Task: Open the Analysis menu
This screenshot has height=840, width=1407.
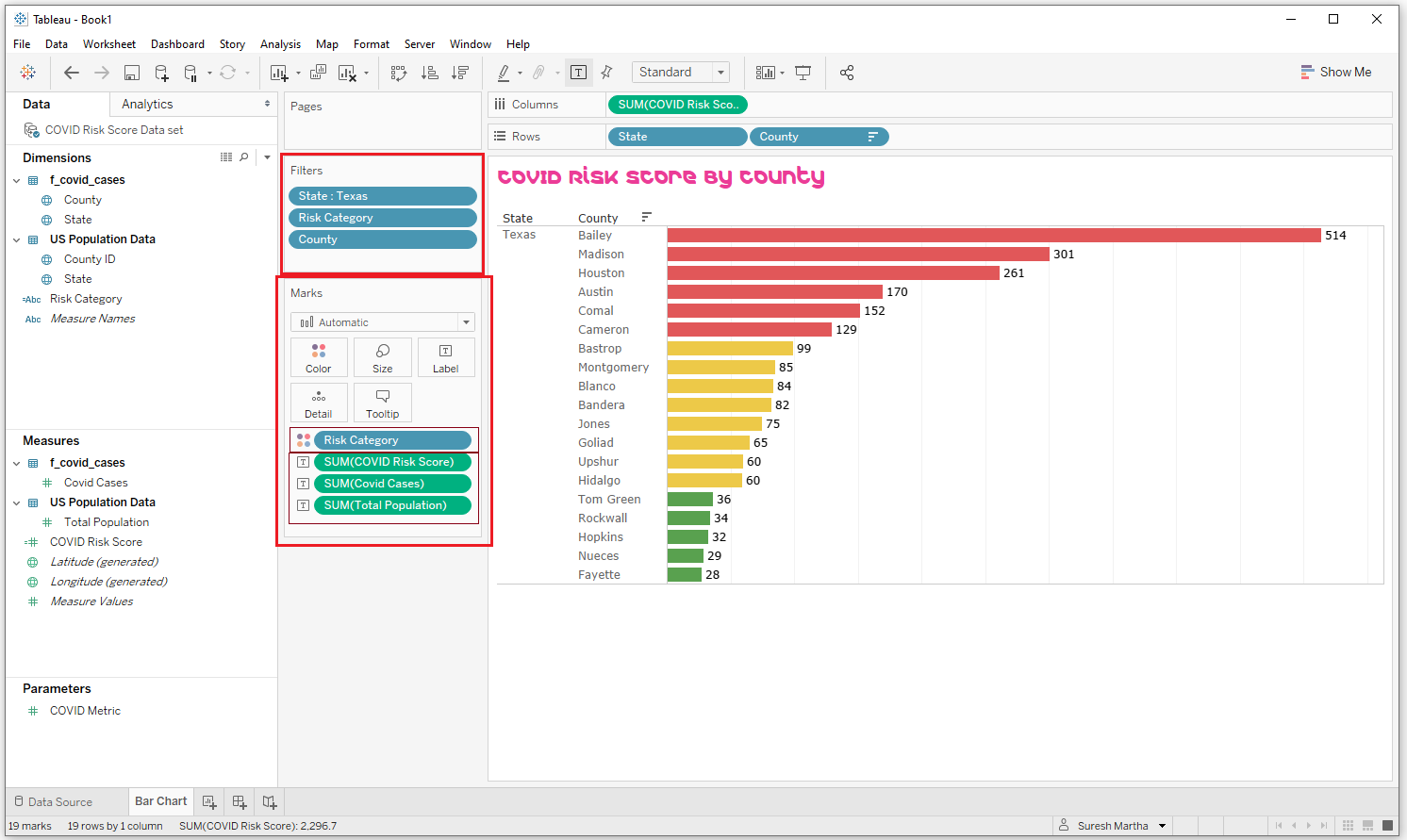Action: pos(280,43)
